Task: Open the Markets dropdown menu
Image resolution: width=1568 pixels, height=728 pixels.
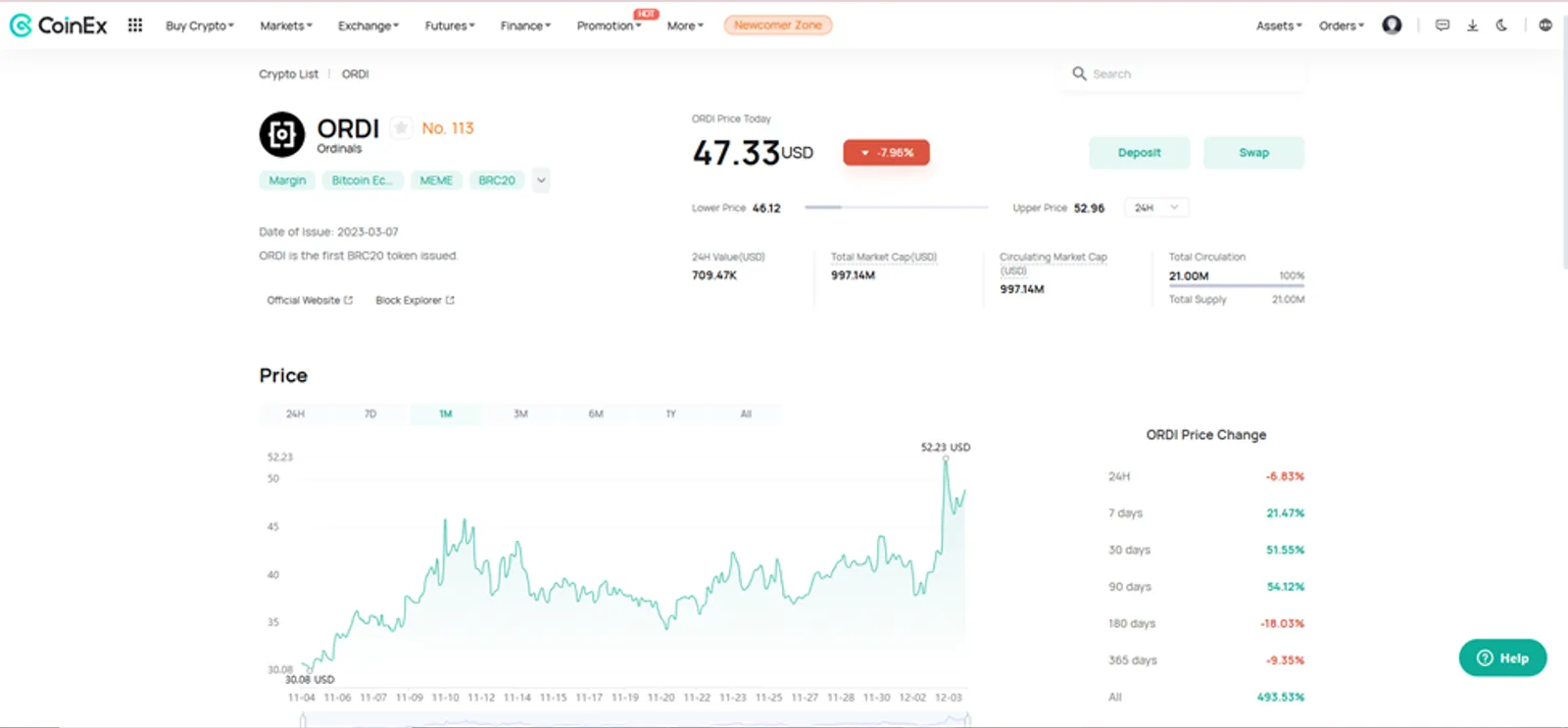Action: click(x=286, y=26)
